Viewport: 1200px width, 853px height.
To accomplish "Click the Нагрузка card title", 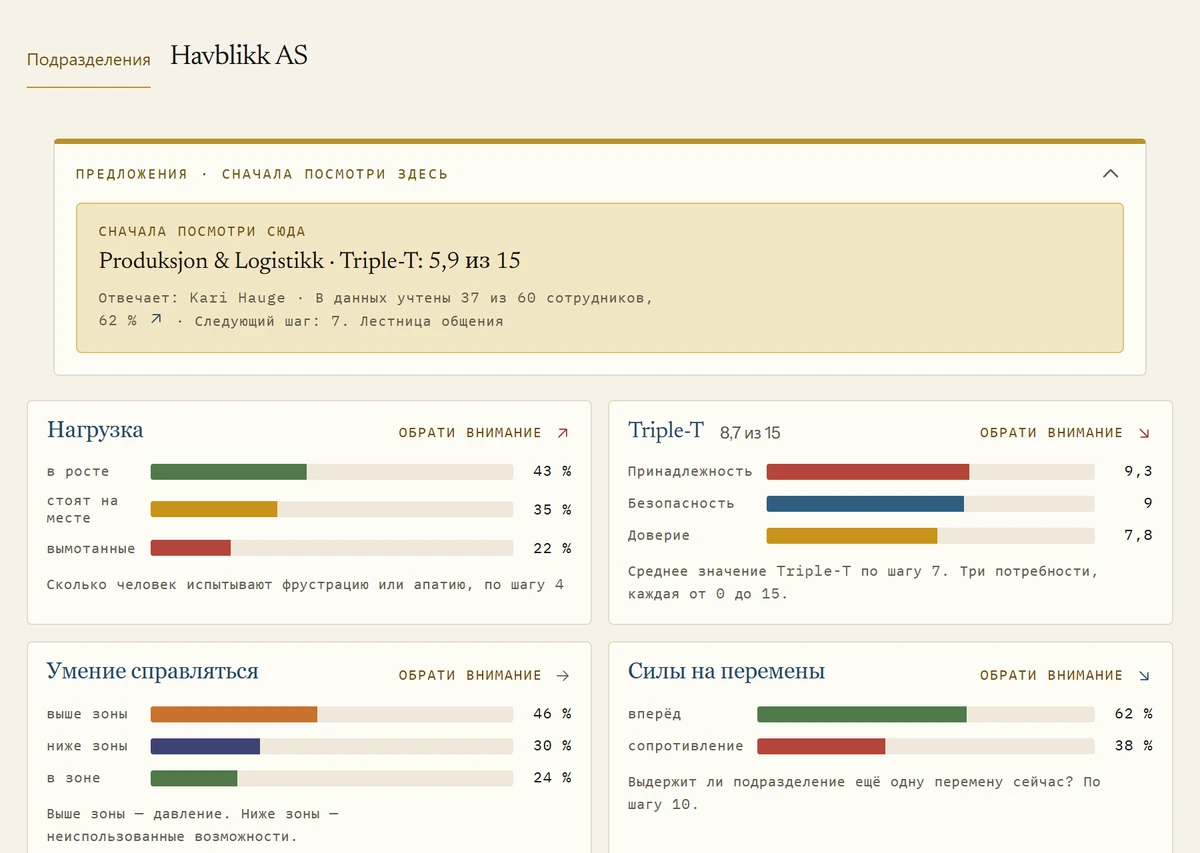I will 95,430.
